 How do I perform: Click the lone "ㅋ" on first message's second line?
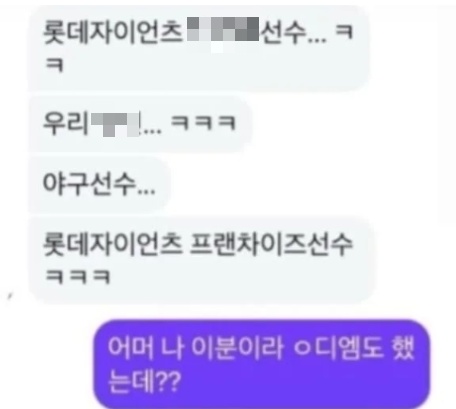coord(54,64)
